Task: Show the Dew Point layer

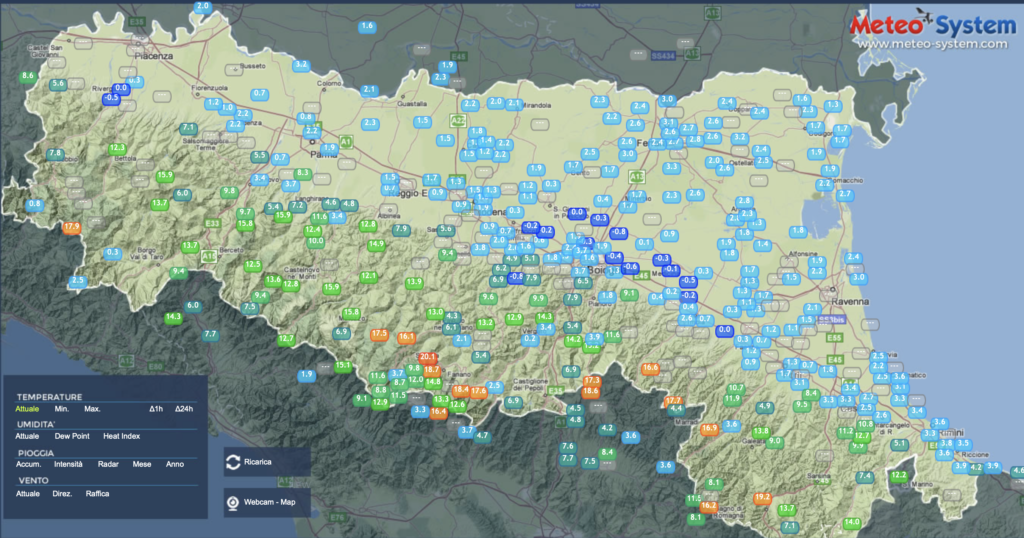Action: (x=72, y=436)
